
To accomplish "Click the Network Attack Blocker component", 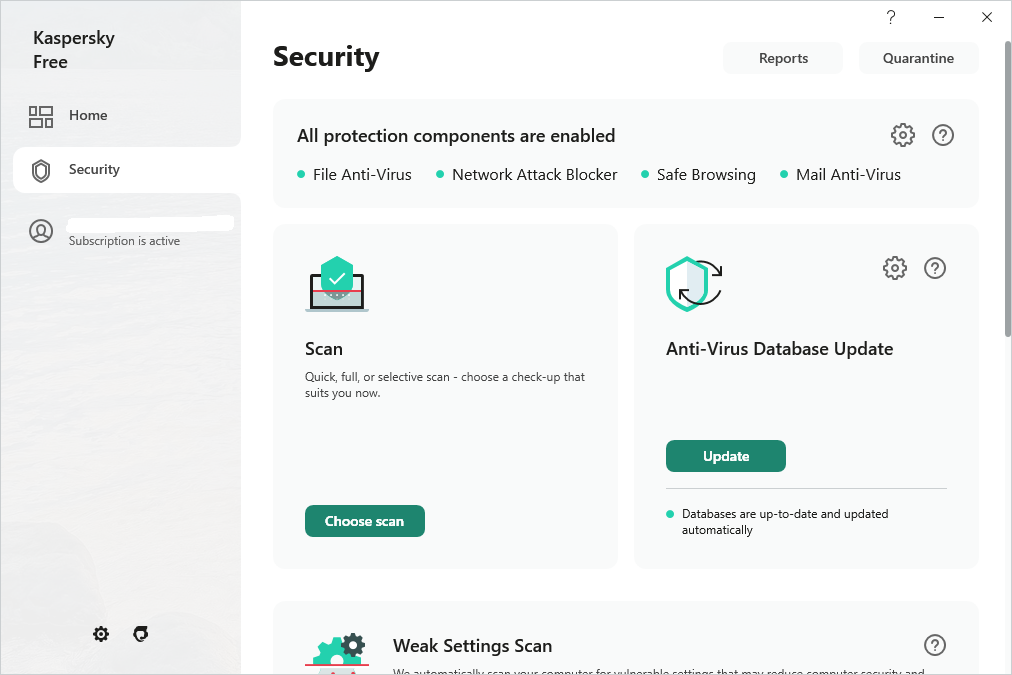I will (x=534, y=175).
